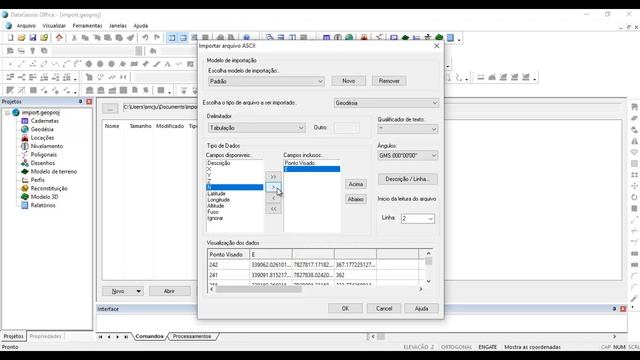Screen dimensions: 640x360
Task: Click the Ajuda button in dialog
Action: coord(421,309)
